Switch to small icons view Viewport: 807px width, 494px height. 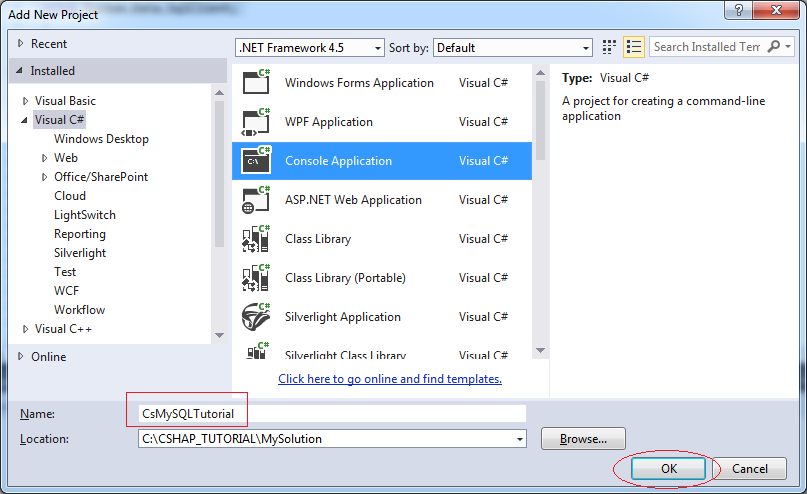(609, 47)
